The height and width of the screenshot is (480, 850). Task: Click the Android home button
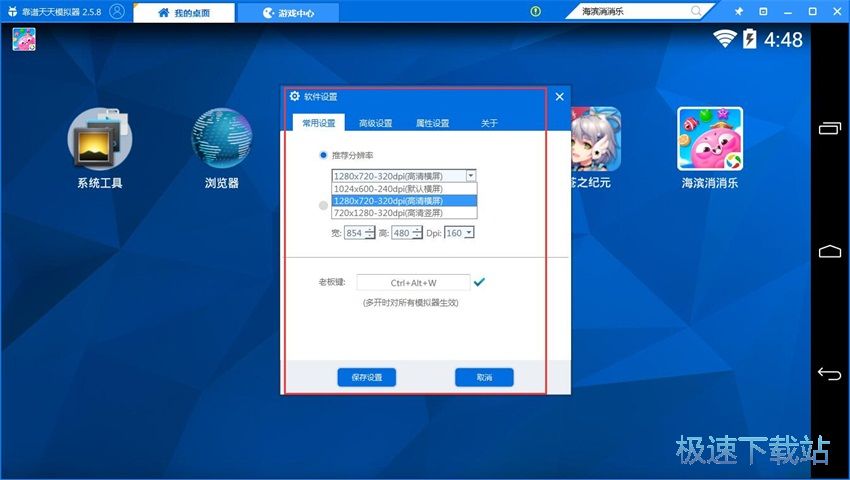coord(829,251)
